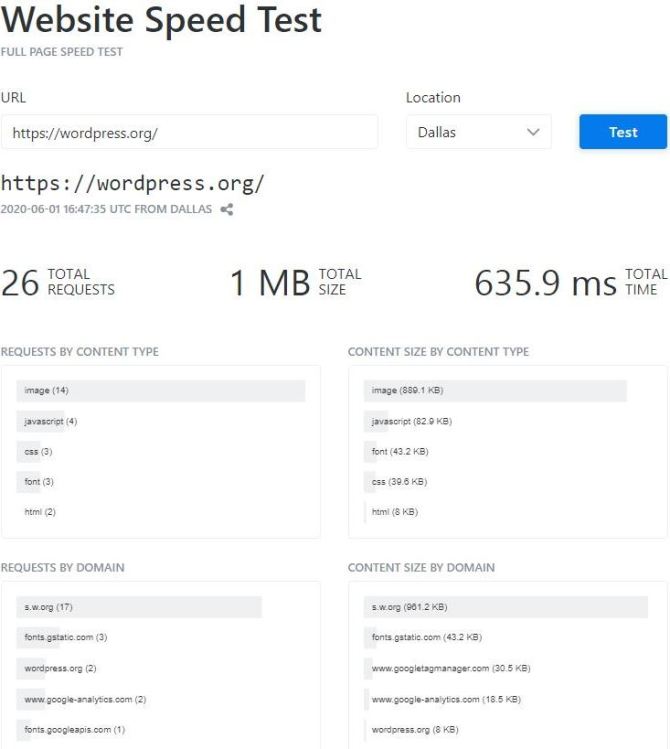
Task: Select the image (889.1 KB) size bar
Action: [495, 391]
